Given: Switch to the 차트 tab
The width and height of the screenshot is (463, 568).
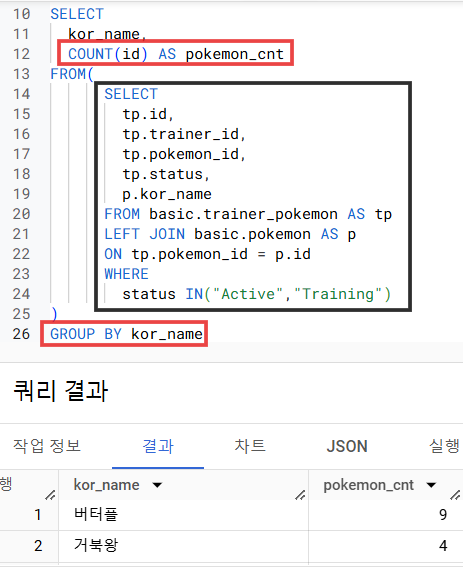Looking at the screenshot, I should point(250,446).
